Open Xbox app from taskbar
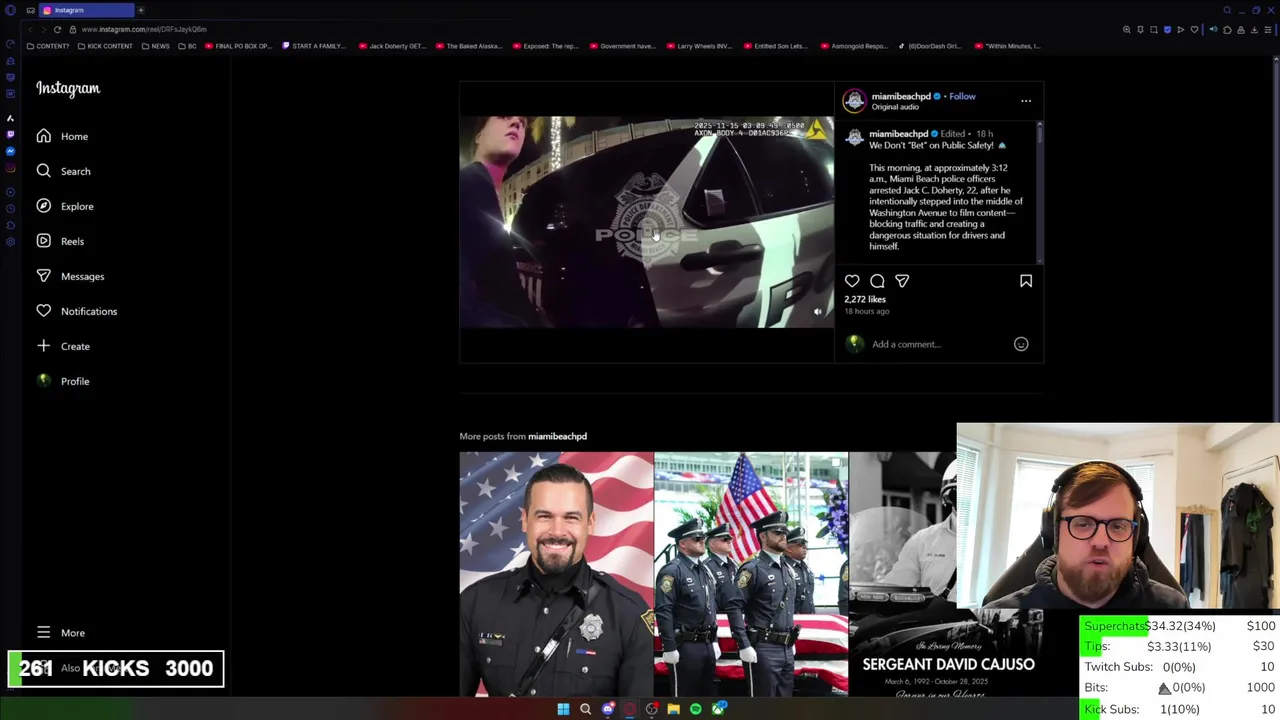This screenshot has width=1280, height=720. pos(718,709)
